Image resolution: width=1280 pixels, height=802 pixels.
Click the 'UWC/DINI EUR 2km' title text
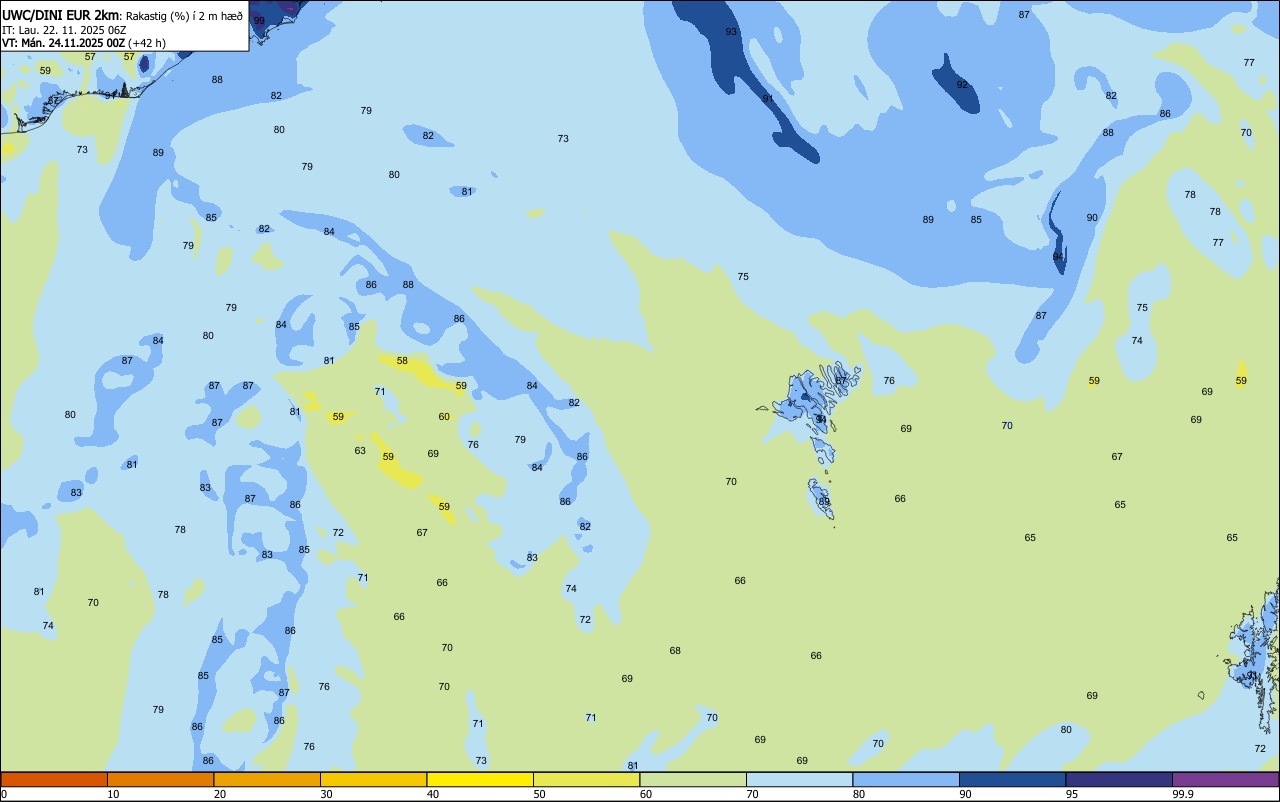pyautogui.click(x=61, y=15)
